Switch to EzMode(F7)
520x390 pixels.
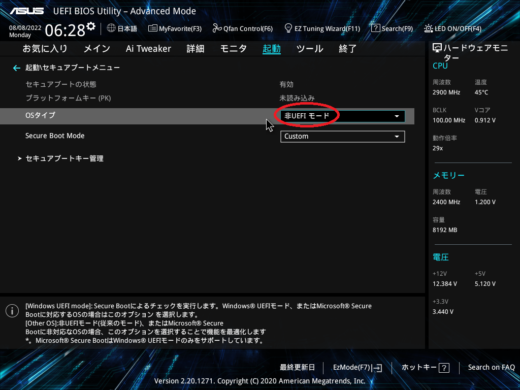click(357, 367)
